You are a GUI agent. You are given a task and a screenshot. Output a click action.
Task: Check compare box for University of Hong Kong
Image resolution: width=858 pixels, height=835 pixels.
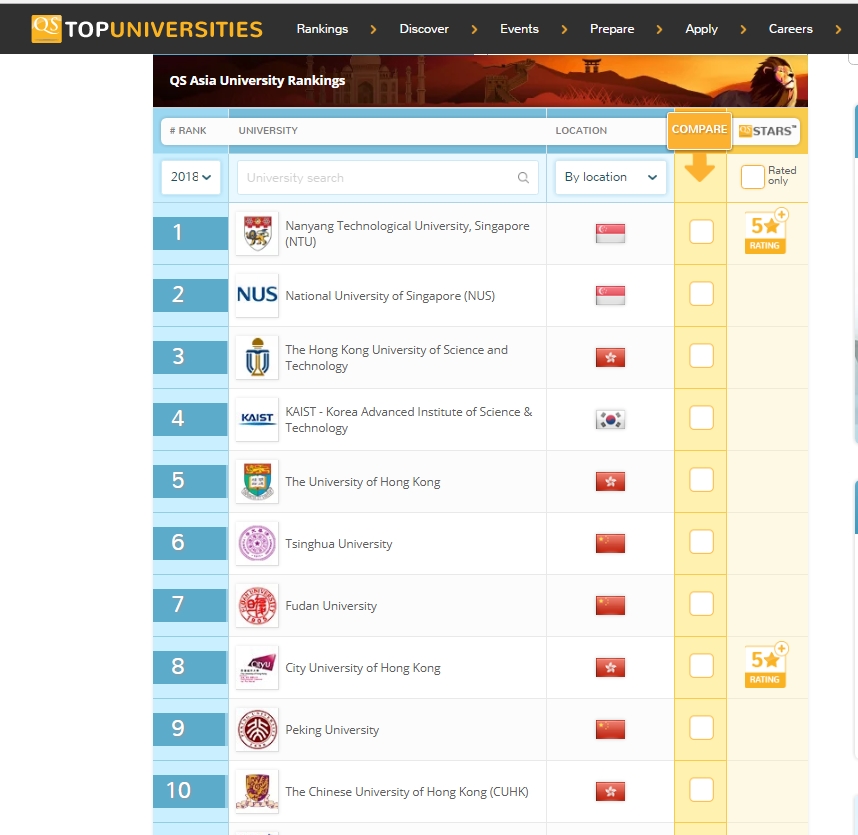tap(701, 480)
